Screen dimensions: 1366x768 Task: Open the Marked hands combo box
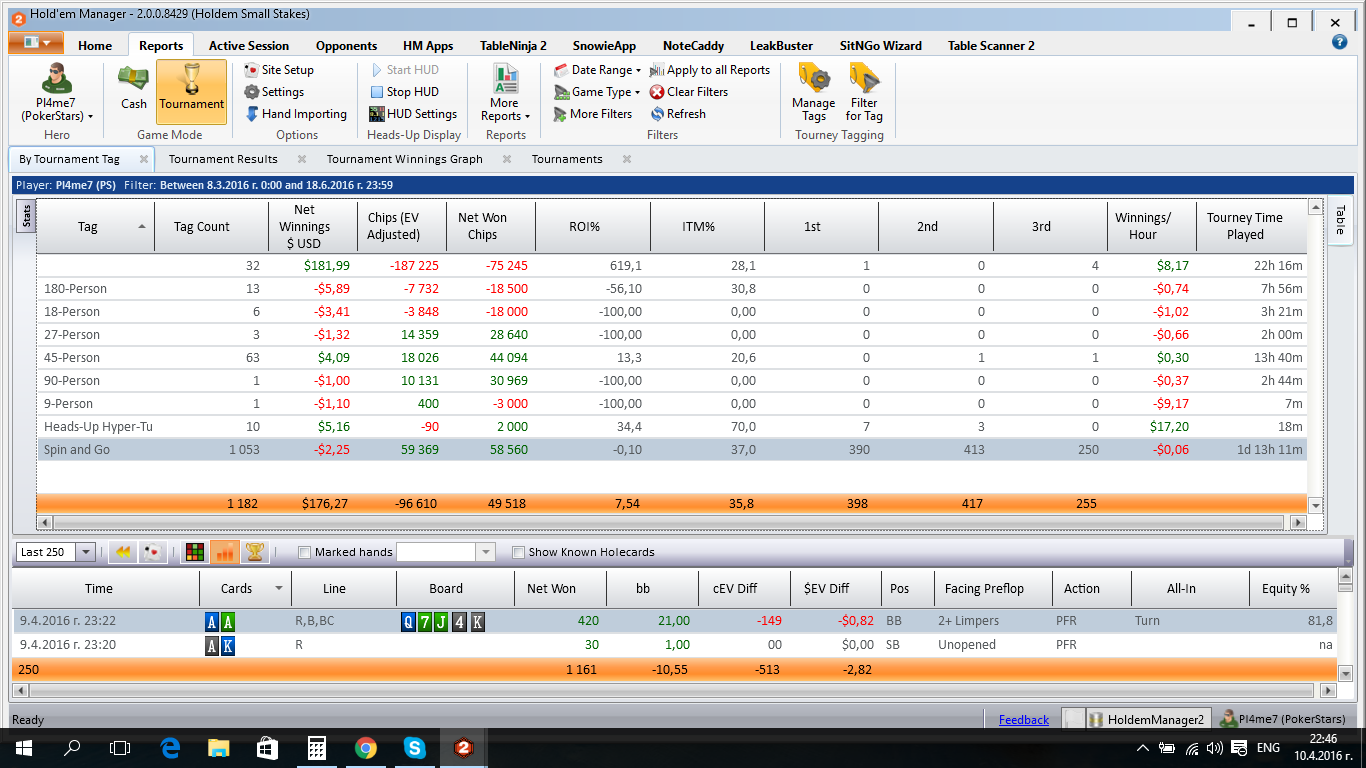coord(445,552)
